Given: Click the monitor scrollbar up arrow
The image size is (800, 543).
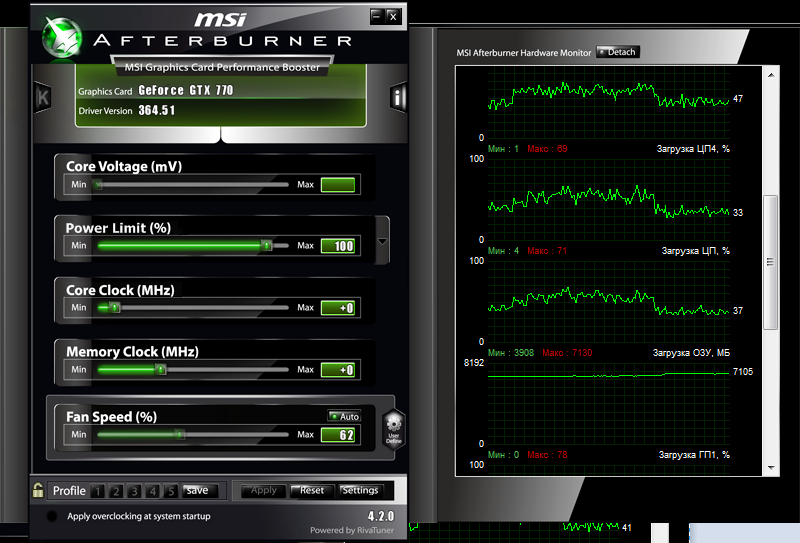Looking at the screenshot, I should coord(771,75).
